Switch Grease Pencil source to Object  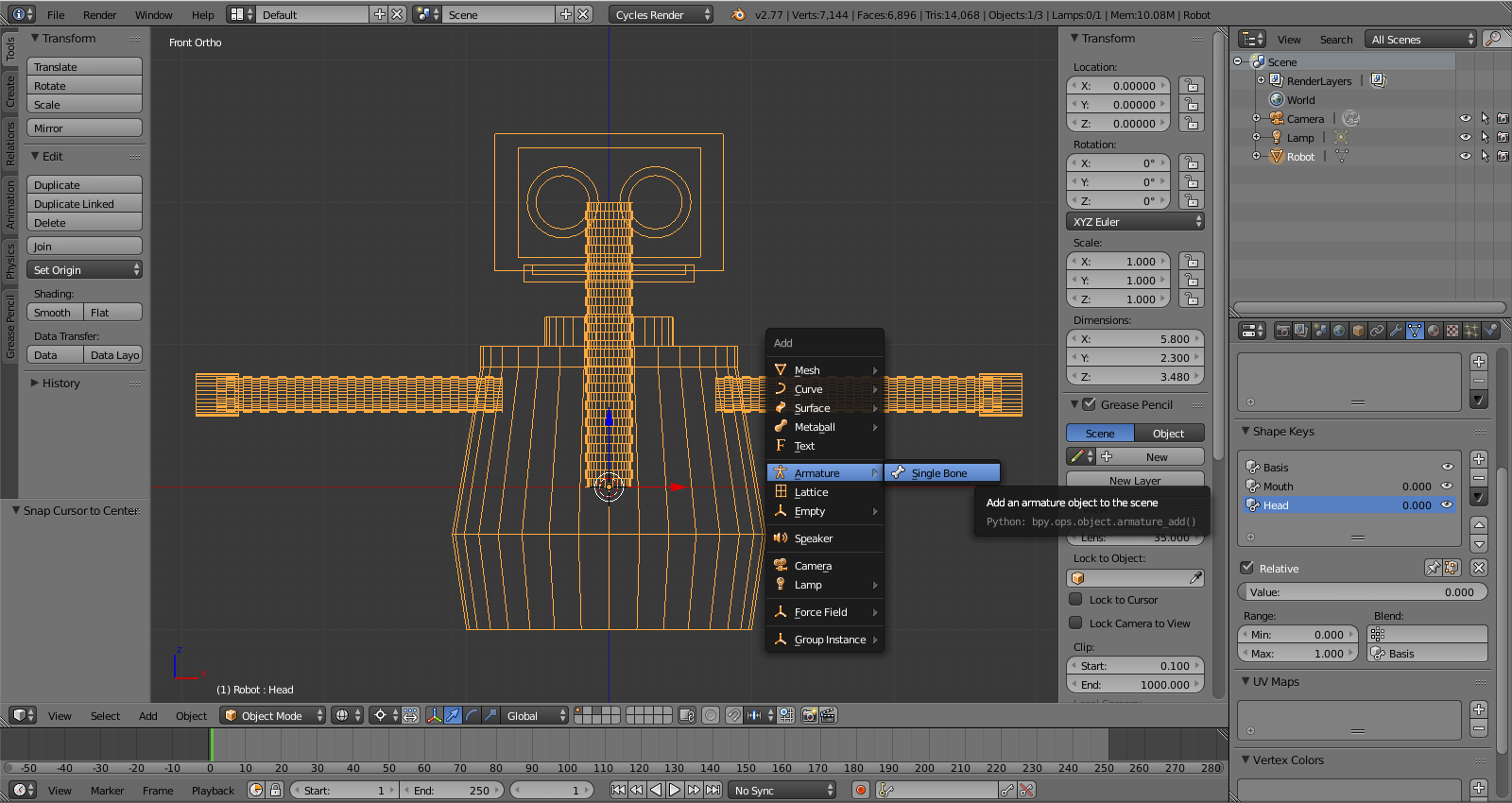1169,433
